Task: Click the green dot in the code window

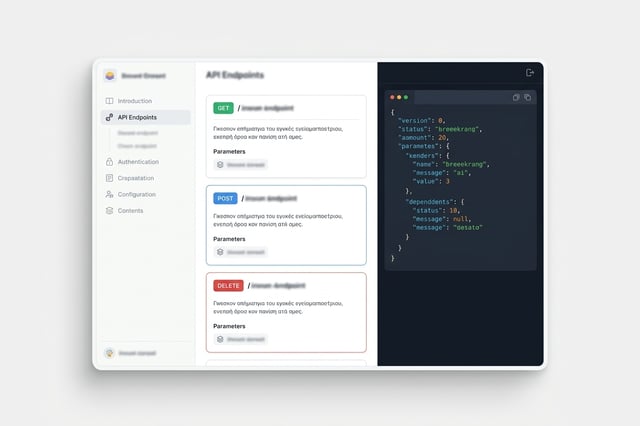Action: click(406, 97)
